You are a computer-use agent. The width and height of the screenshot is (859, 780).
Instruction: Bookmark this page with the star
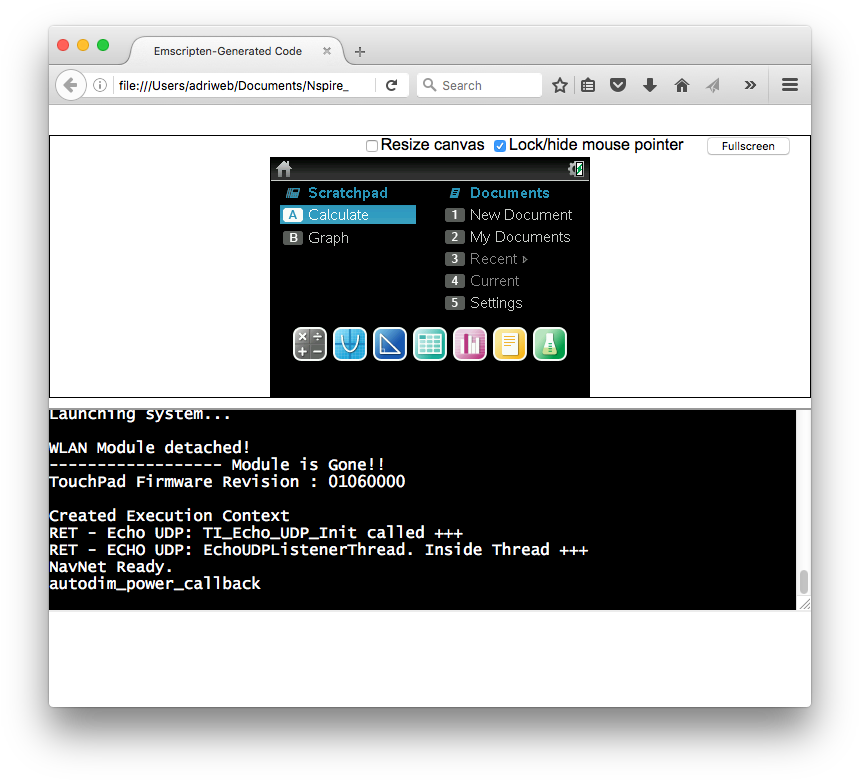pos(559,85)
